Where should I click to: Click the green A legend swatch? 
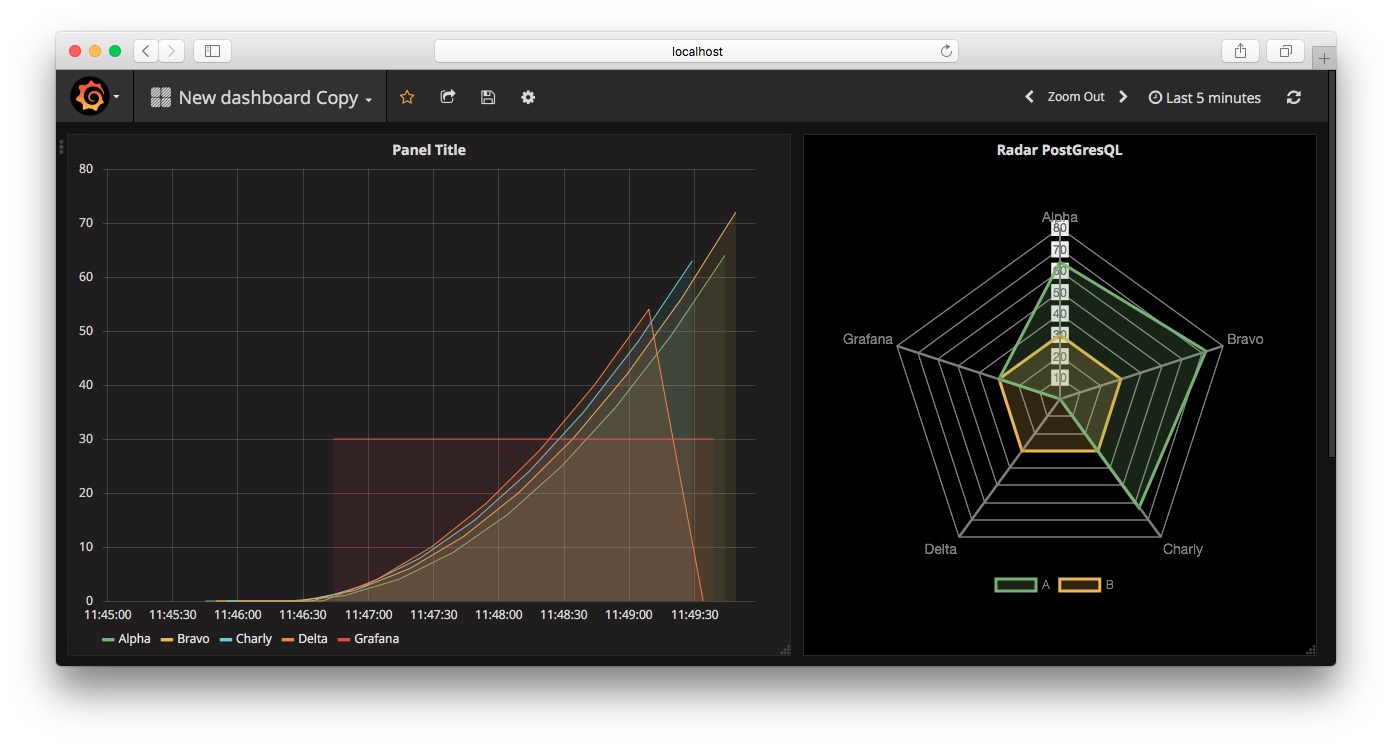1015,584
